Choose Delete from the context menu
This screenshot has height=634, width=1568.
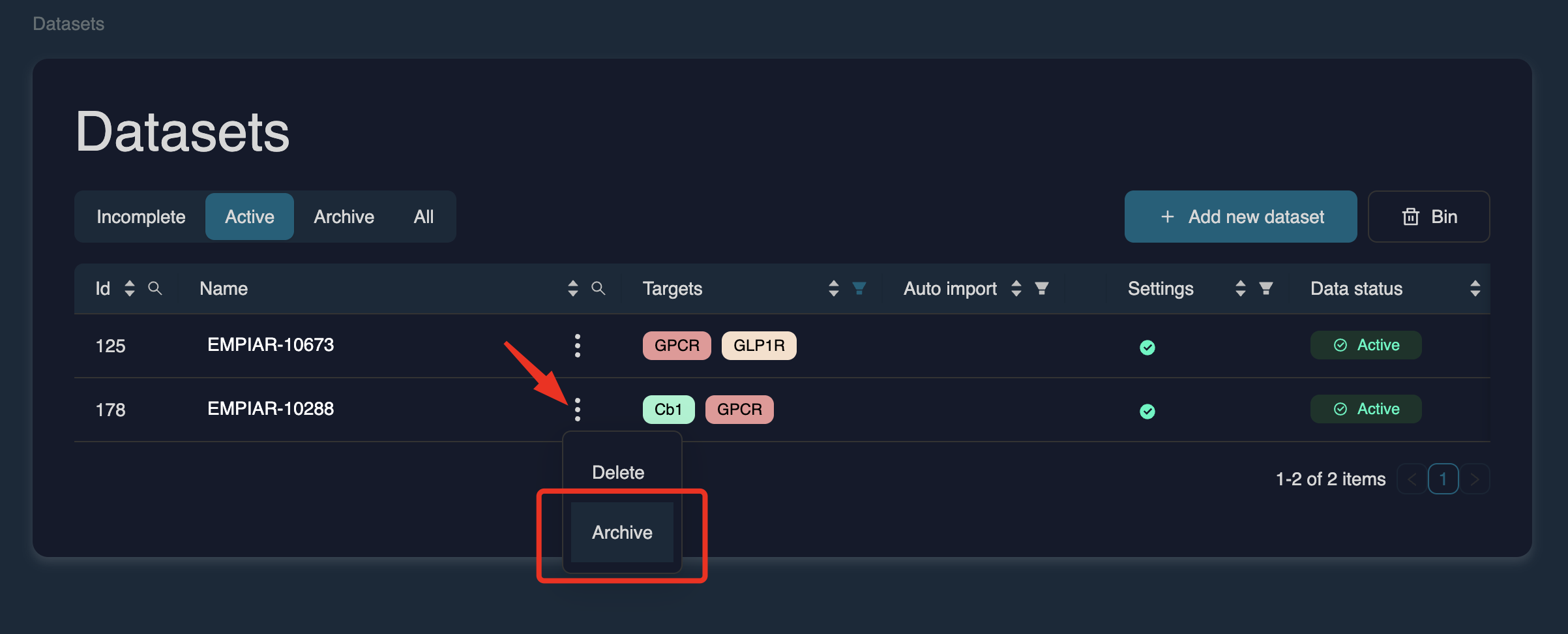tap(618, 472)
